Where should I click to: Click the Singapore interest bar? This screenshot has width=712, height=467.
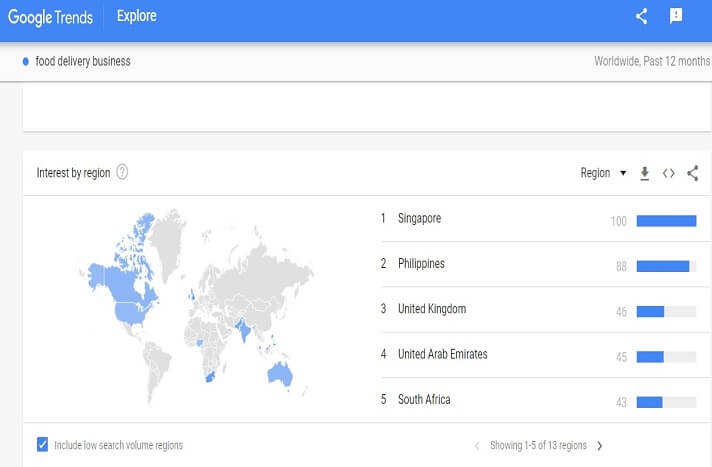tap(666, 221)
